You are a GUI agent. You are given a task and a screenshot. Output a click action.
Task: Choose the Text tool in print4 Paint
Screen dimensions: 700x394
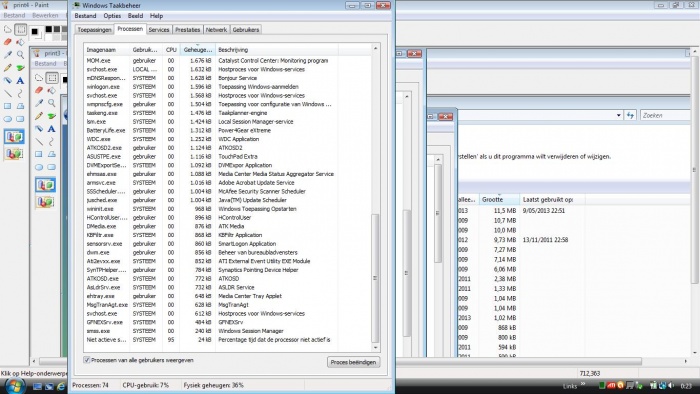click(x=20, y=81)
